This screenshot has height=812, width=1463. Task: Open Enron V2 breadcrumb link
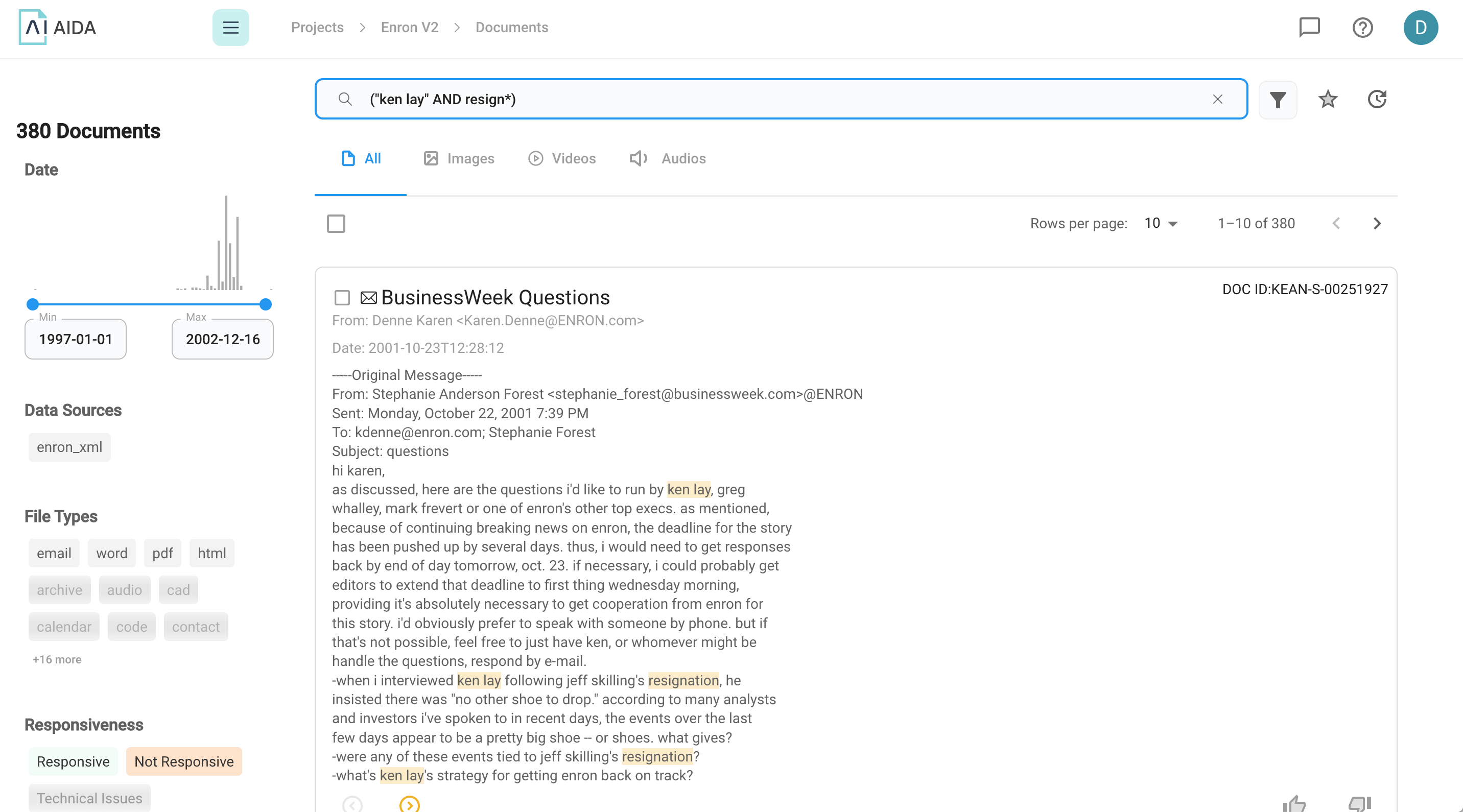410,27
